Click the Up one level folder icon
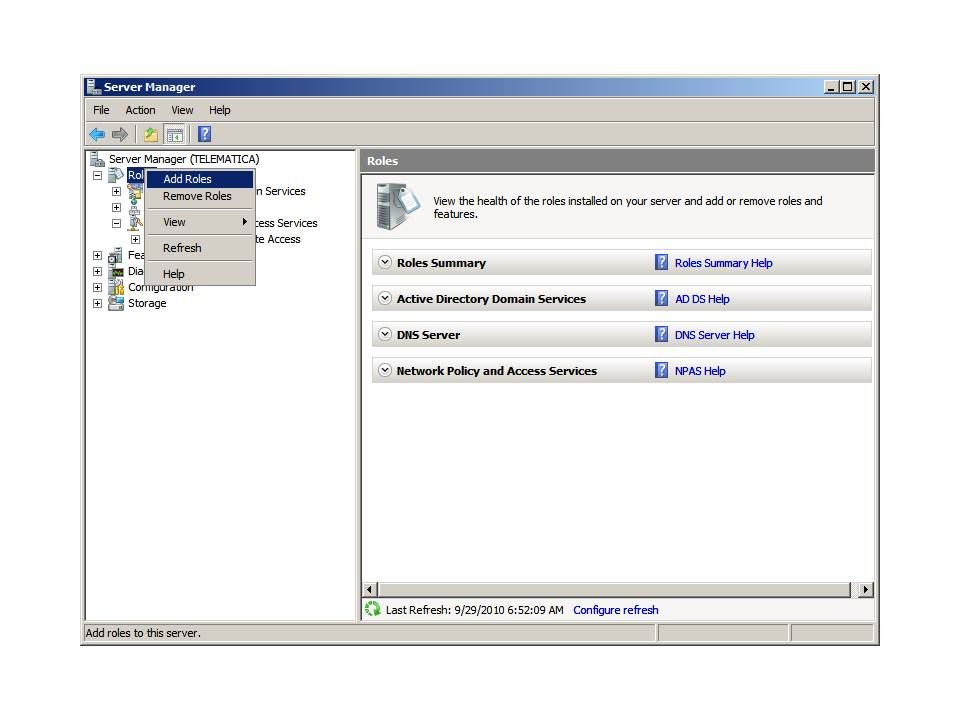960x720 pixels. tap(150, 134)
